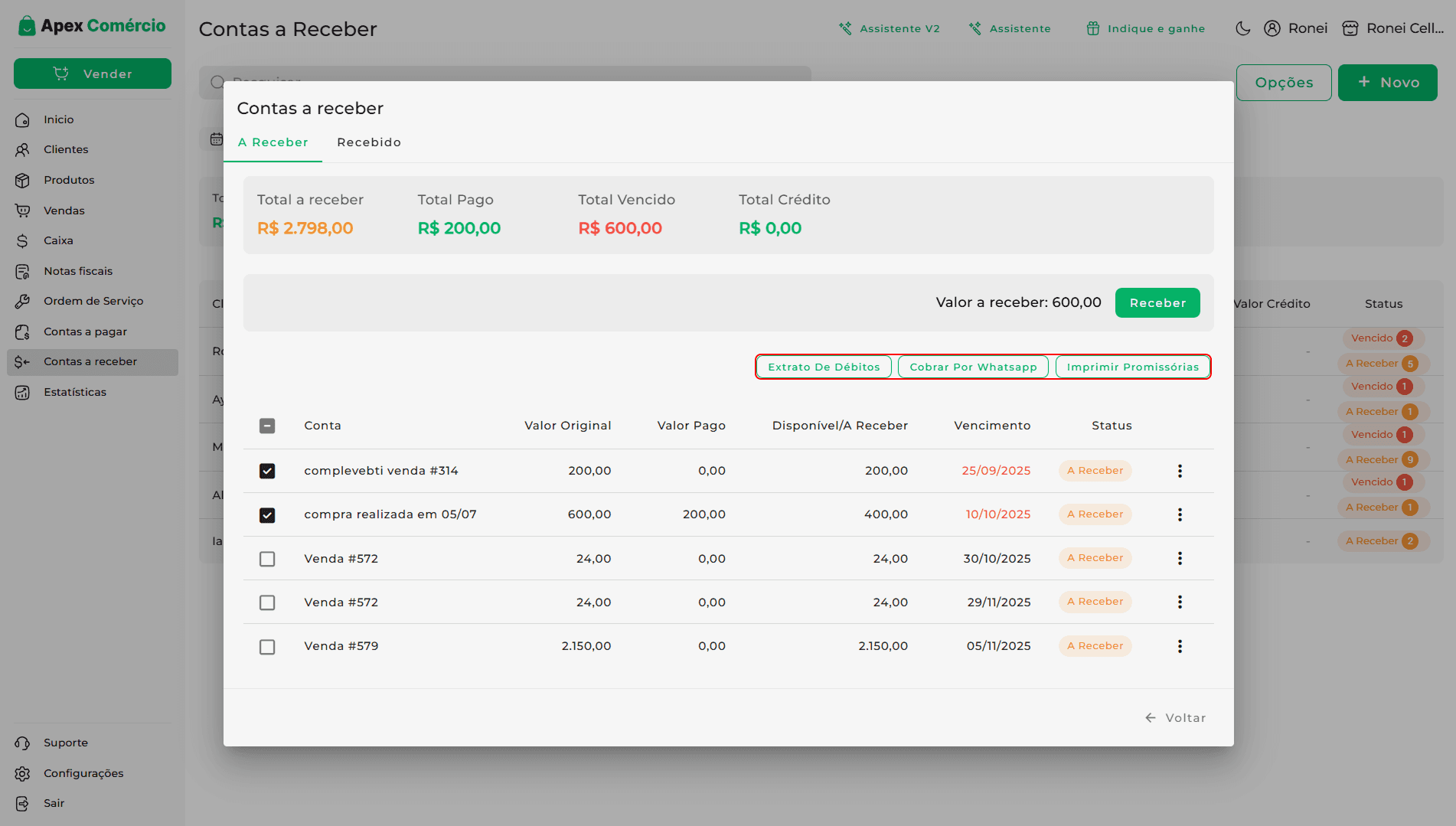This screenshot has width=1456, height=826.
Task: Click the Produtos box icon
Action: tap(22, 181)
